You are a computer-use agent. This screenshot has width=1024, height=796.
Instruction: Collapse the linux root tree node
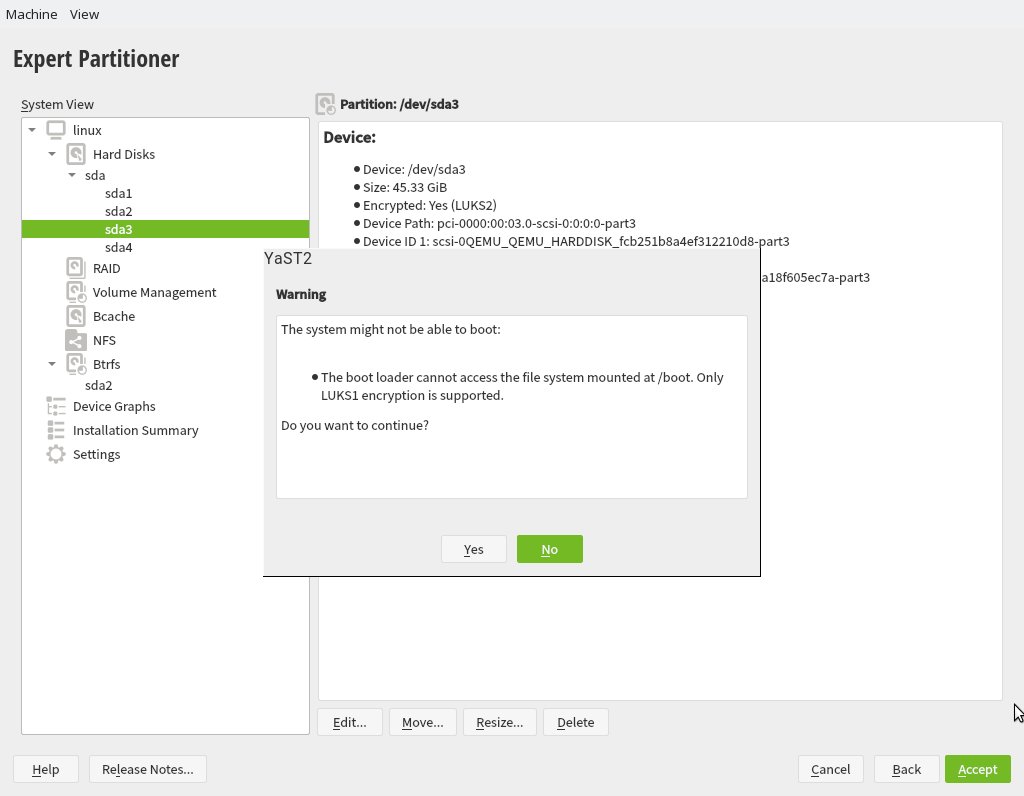[32, 130]
